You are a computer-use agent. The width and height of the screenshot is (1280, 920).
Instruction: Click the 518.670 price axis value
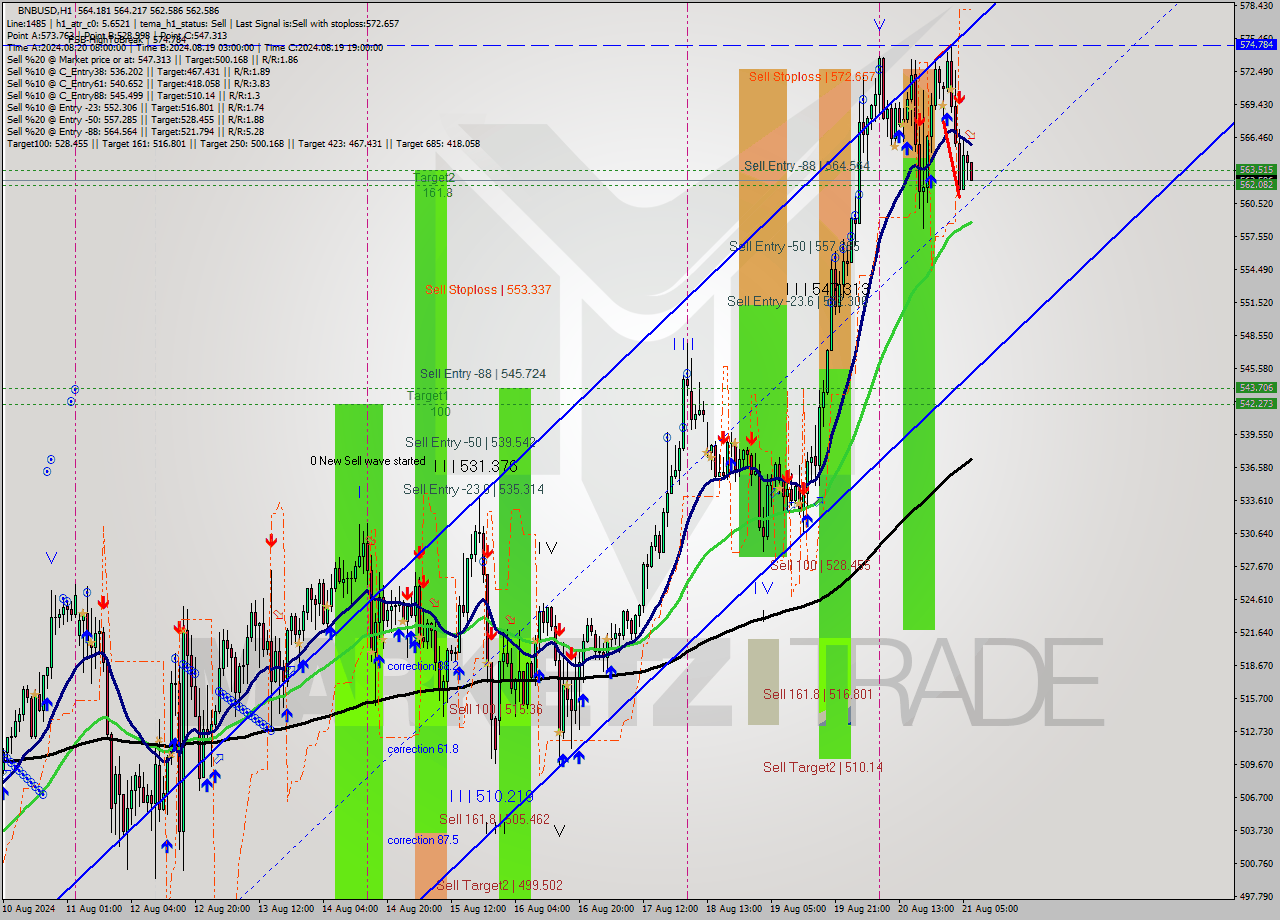1256,665
